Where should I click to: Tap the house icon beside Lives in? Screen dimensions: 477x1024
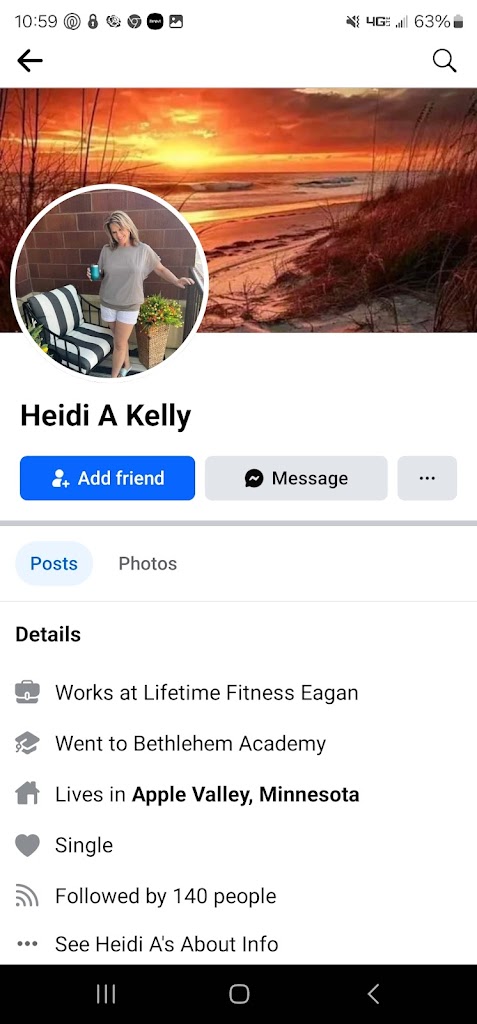tap(27, 794)
